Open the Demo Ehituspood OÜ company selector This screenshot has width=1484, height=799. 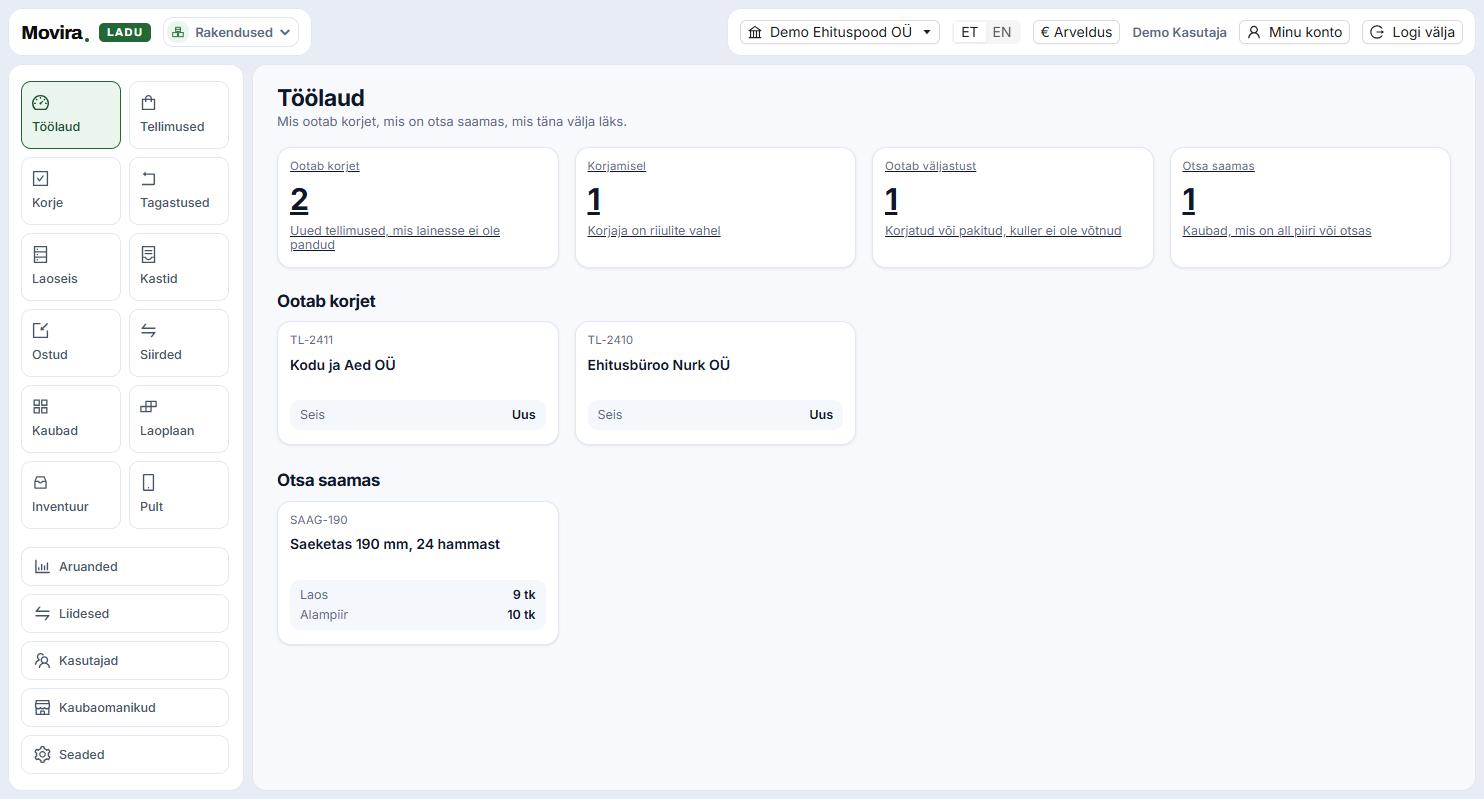(840, 32)
